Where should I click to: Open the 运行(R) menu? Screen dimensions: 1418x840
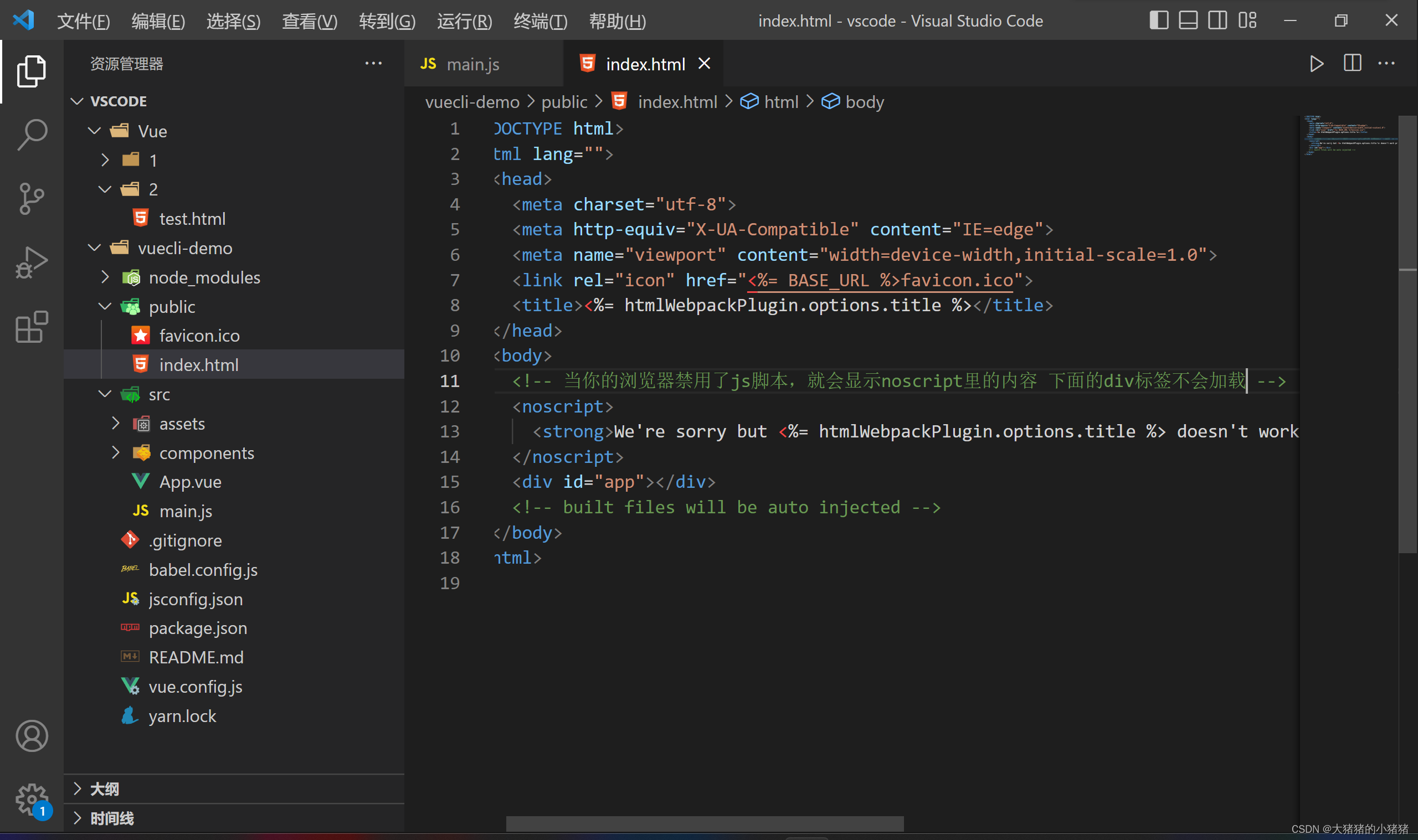pyautogui.click(x=465, y=22)
